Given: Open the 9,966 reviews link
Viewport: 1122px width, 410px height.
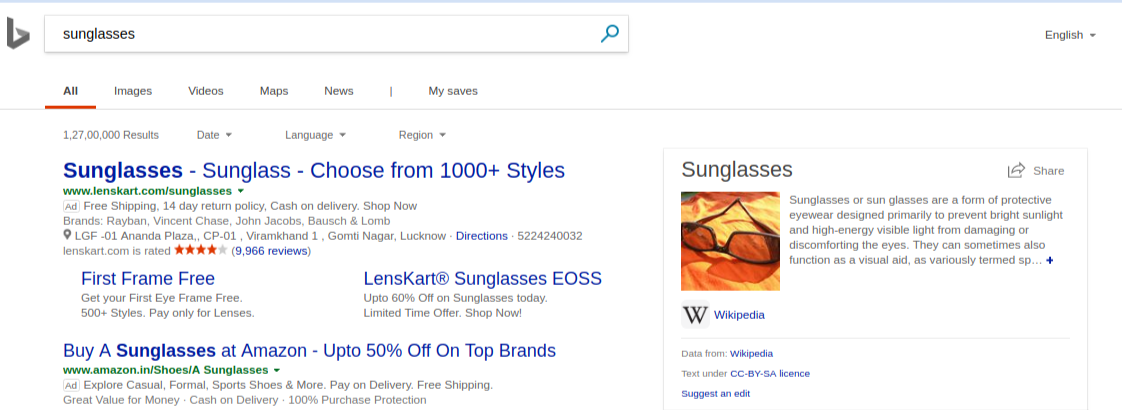Looking at the screenshot, I should point(271,250).
